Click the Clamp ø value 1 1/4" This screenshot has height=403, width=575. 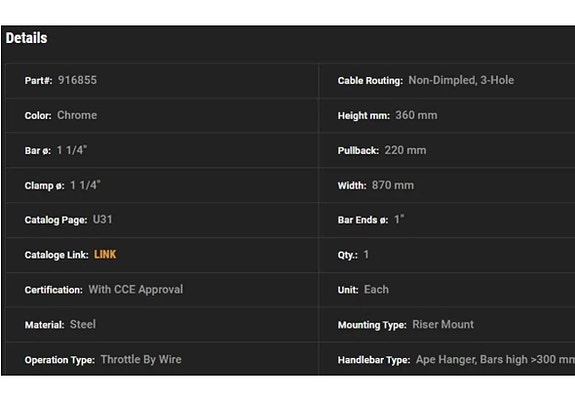[85, 185]
